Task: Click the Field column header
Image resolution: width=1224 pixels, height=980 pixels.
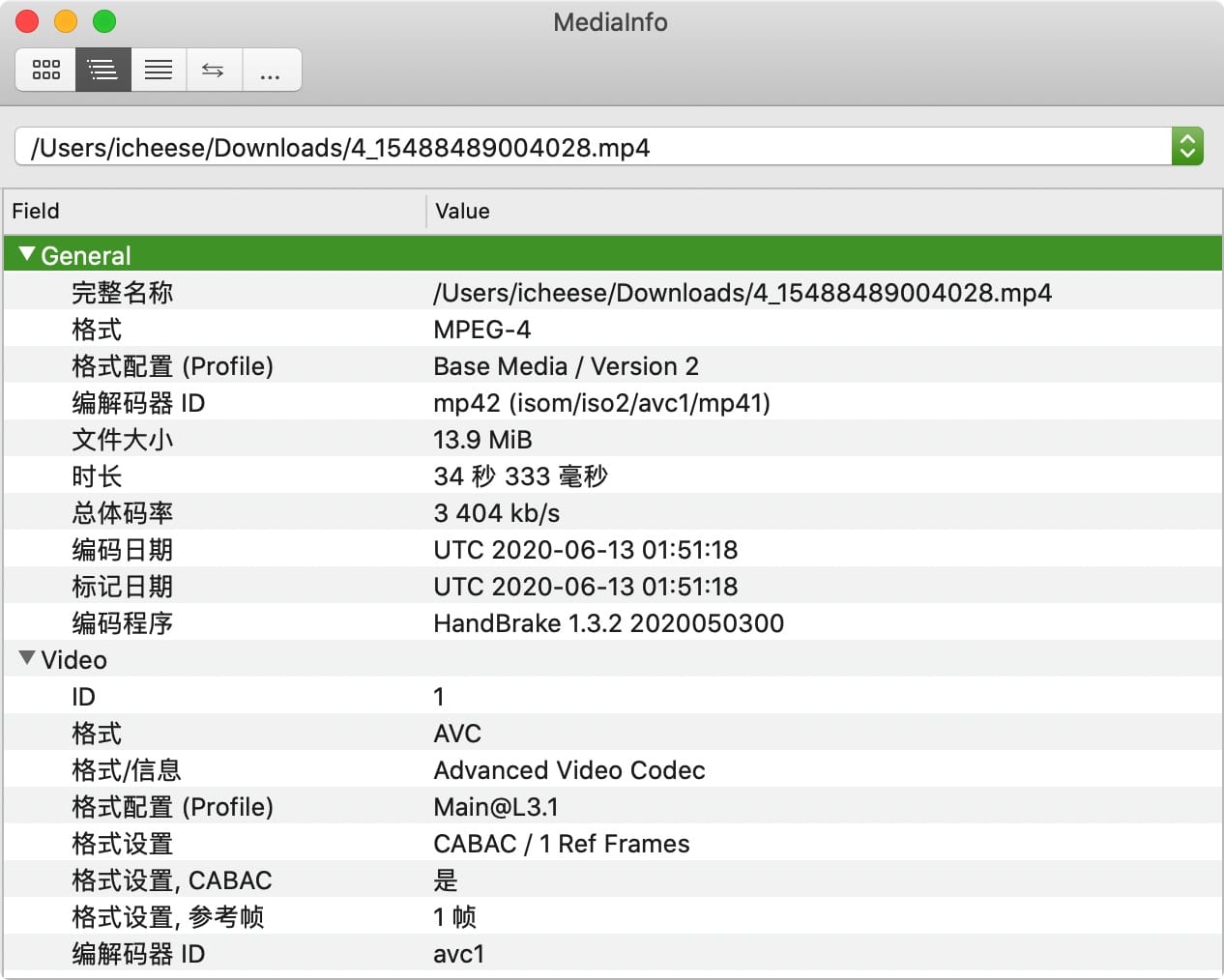Action: click(213, 211)
